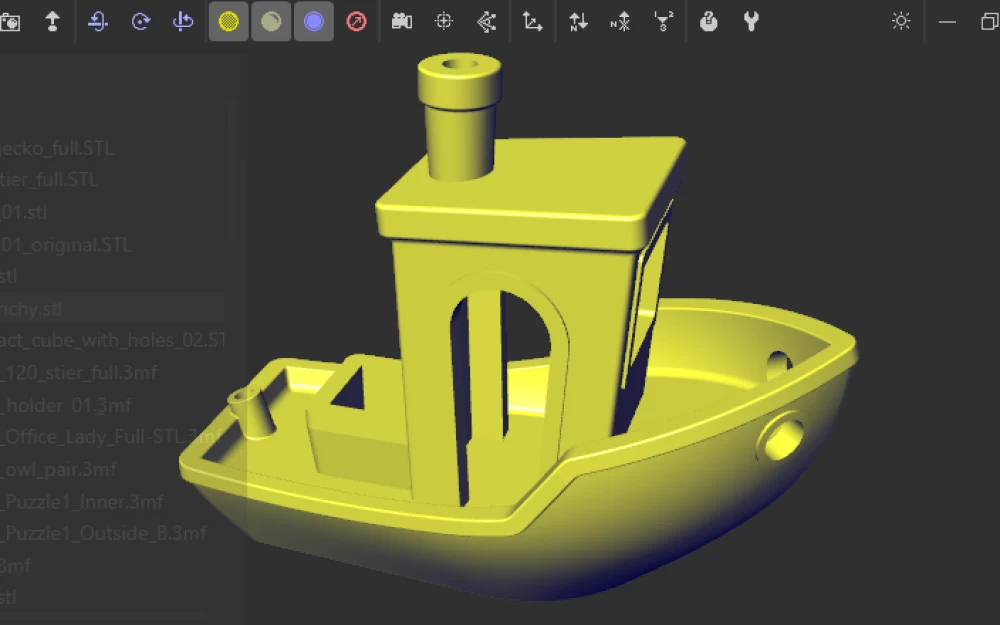Click the lock icon in the toolbar
This screenshot has width=1000, height=625.
[709, 20]
